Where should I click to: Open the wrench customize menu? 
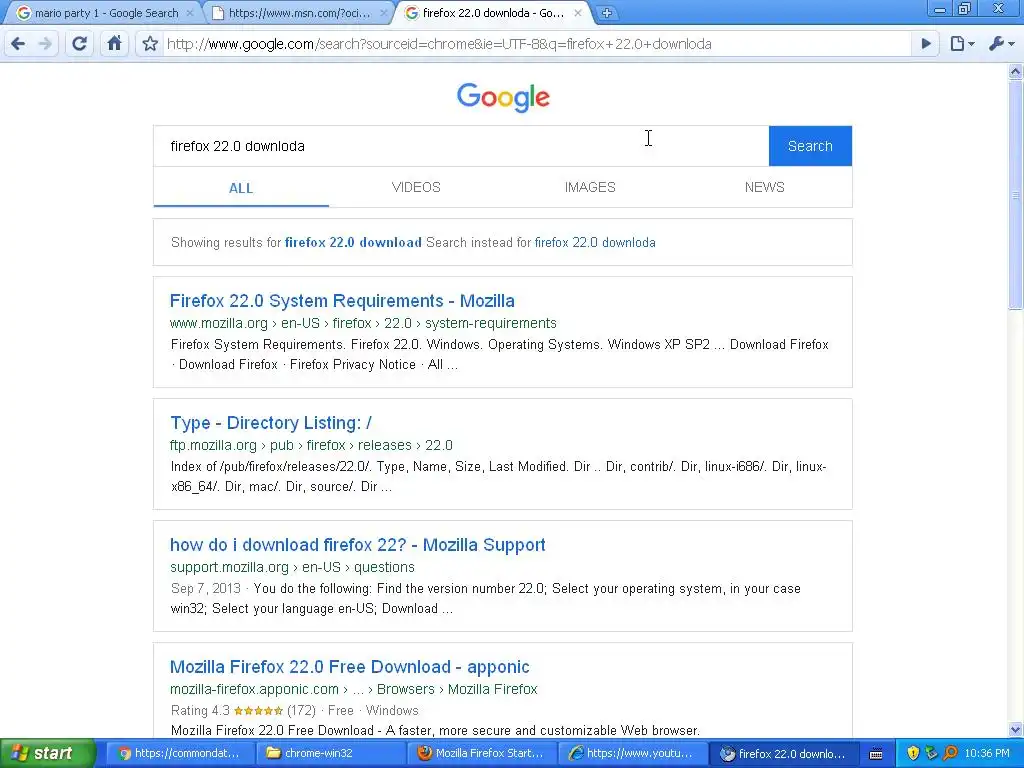click(1001, 44)
